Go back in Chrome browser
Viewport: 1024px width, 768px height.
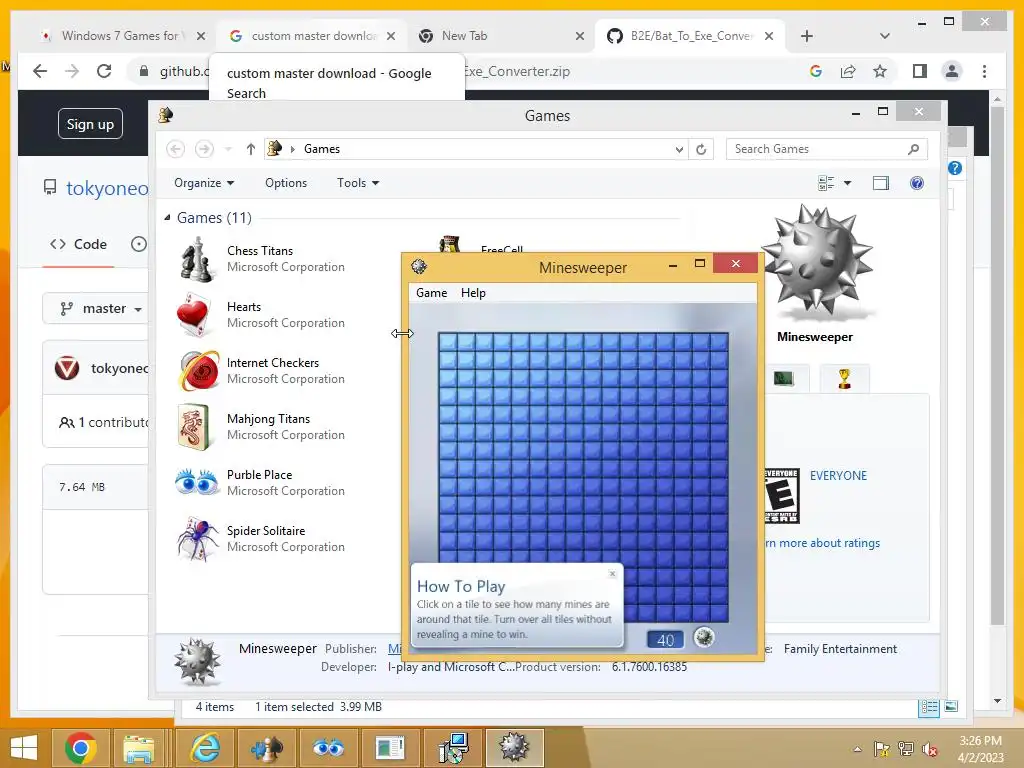[40, 71]
